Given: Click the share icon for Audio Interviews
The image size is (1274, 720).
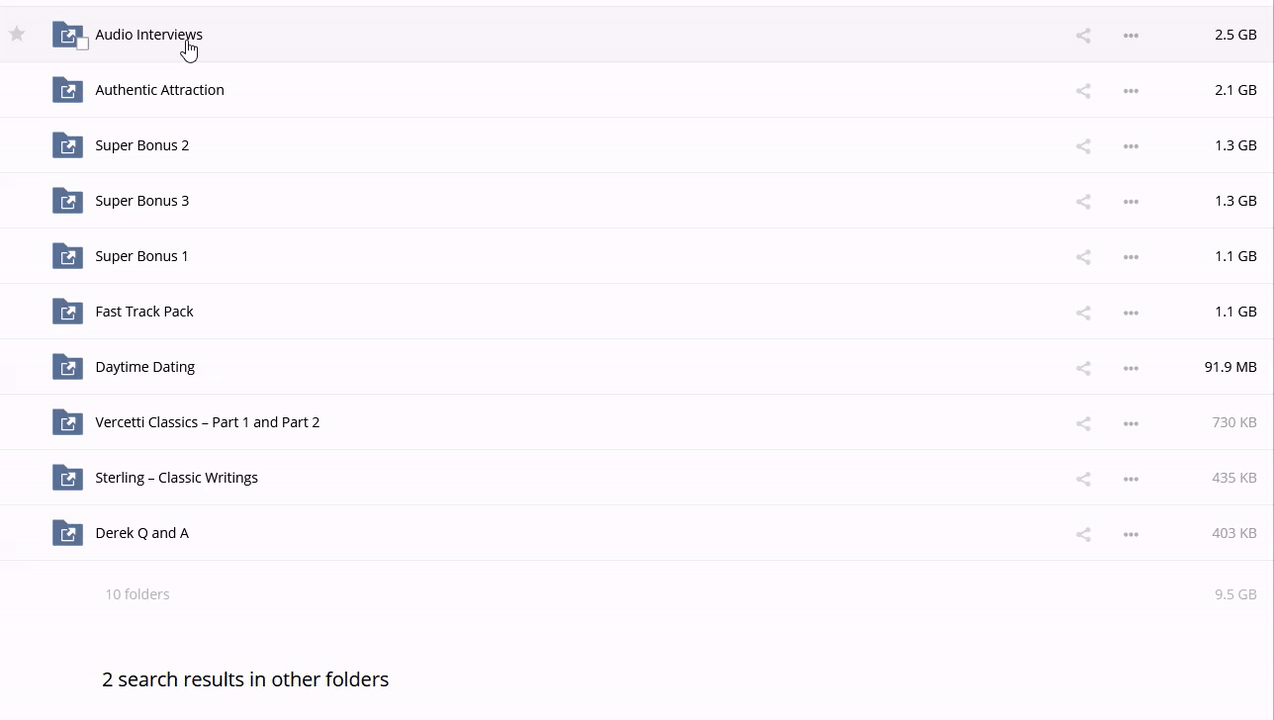Looking at the screenshot, I should coord(1083,35).
